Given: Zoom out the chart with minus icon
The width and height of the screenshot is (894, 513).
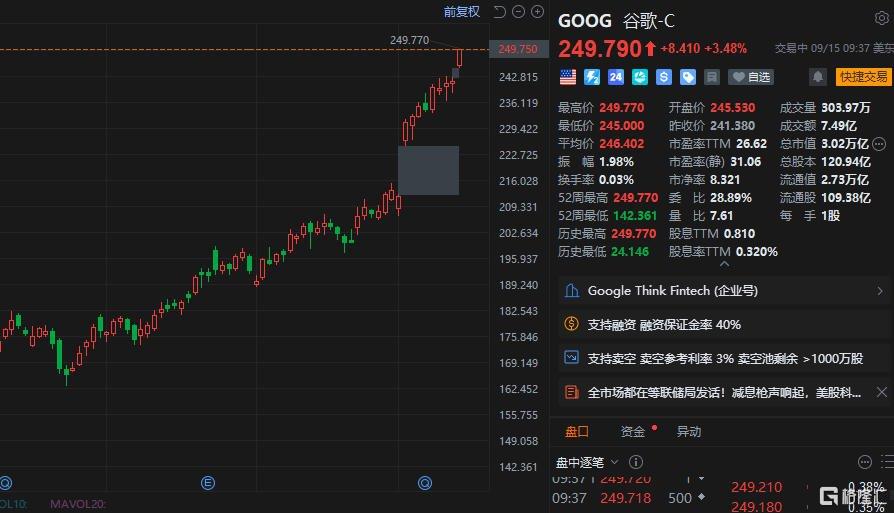Looking at the screenshot, I should 518,11.
